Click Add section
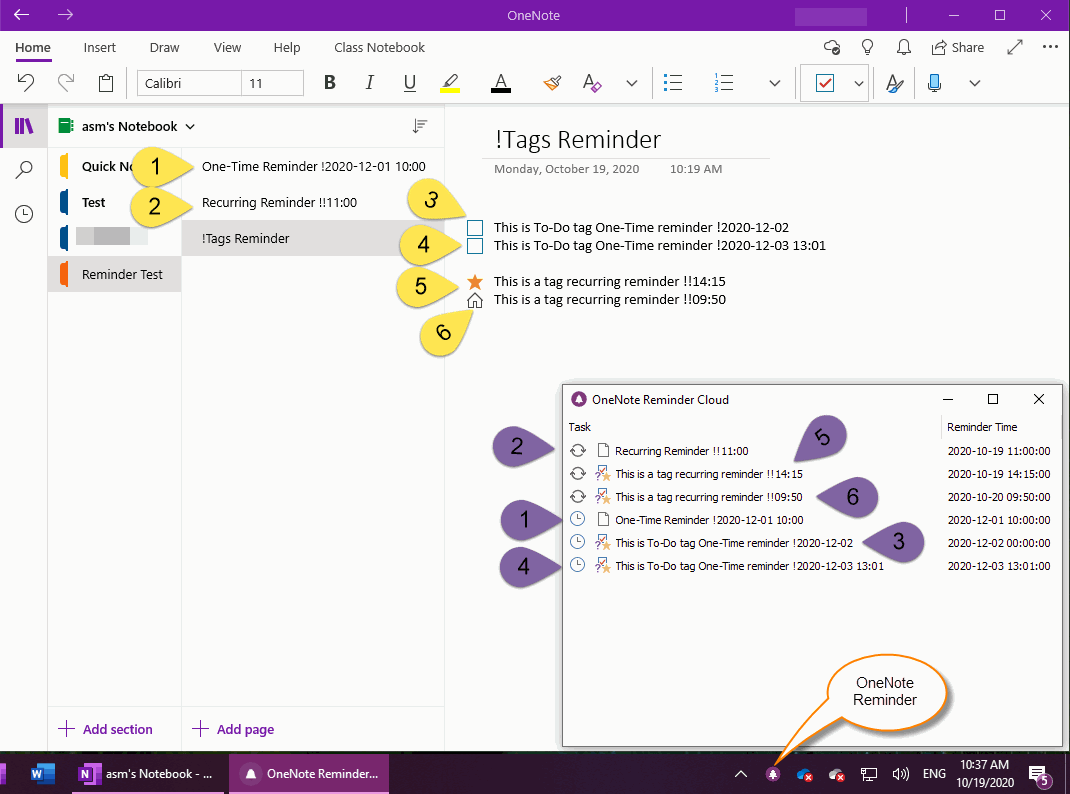 click(106, 729)
